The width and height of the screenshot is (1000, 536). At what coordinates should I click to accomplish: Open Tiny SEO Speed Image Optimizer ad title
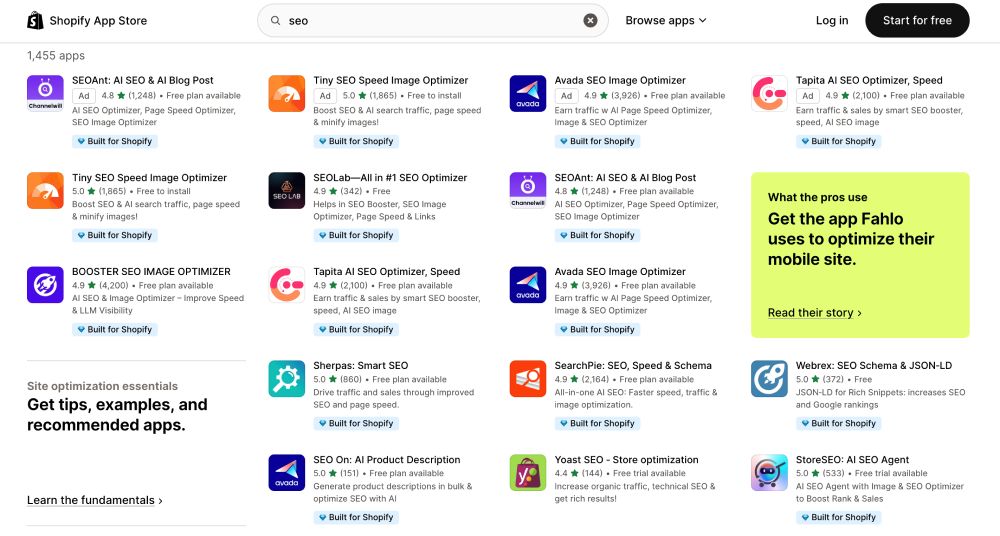tap(390, 80)
